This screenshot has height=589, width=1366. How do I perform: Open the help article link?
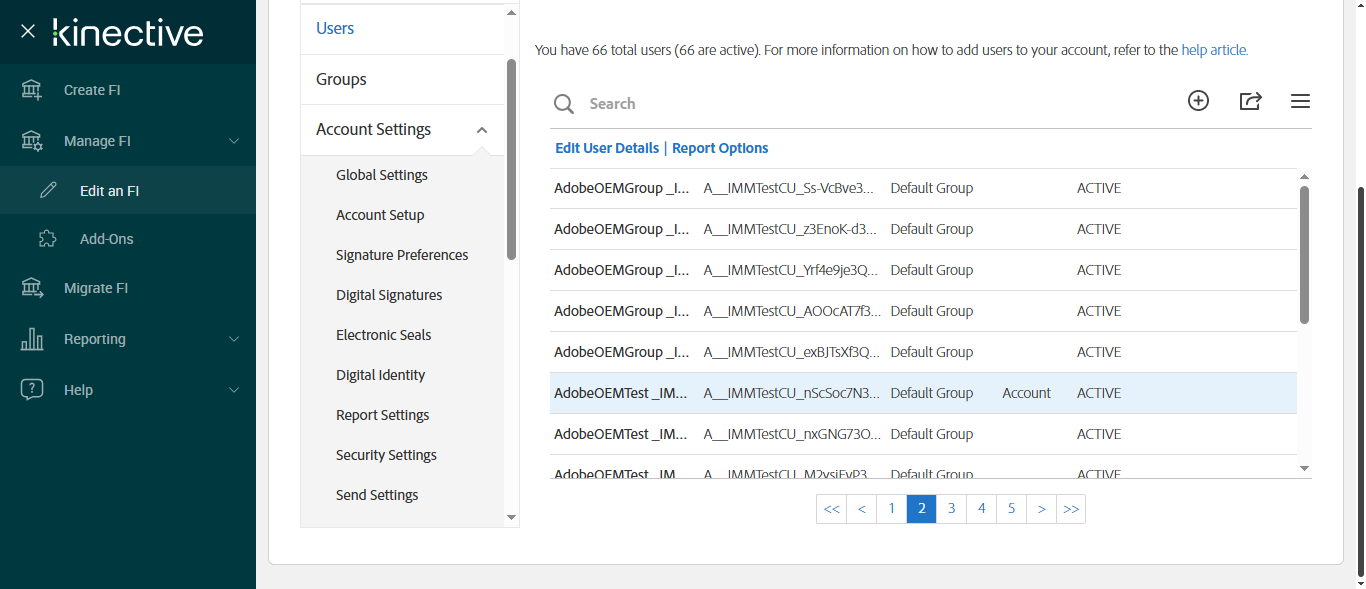tap(1214, 50)
